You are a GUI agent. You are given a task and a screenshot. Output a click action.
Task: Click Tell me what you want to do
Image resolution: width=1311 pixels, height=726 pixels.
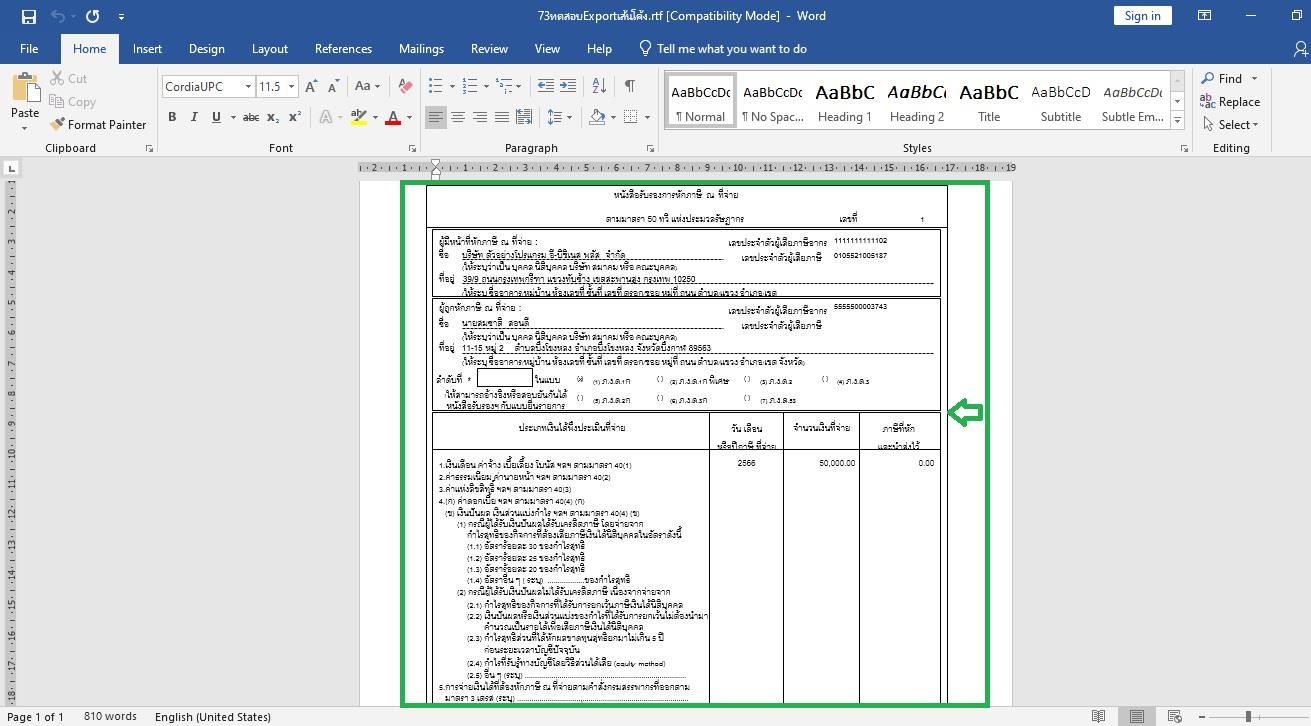pyautogui.click(x=722, y=48)
